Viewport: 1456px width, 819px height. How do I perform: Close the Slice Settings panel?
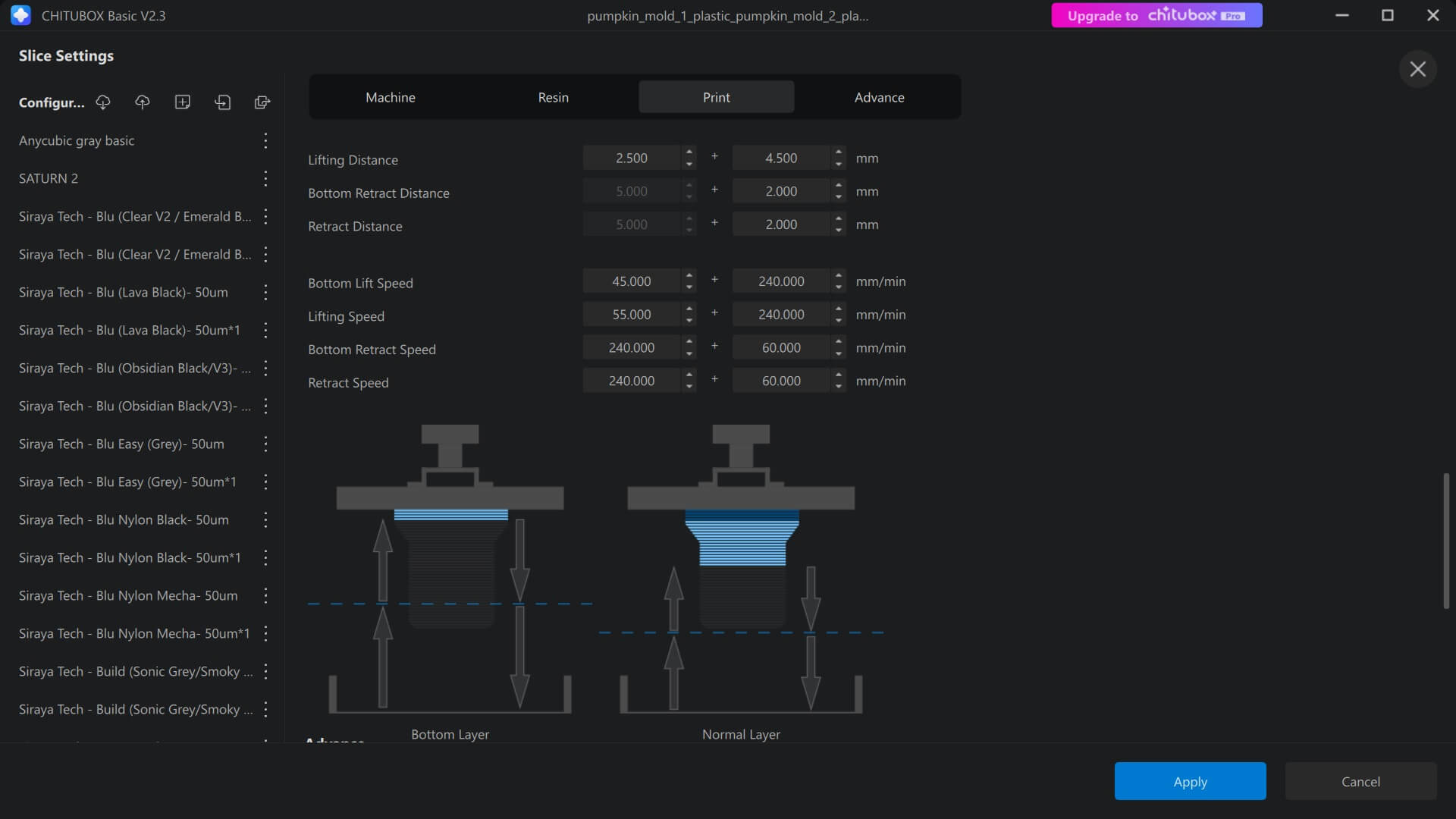(1417, 69)
